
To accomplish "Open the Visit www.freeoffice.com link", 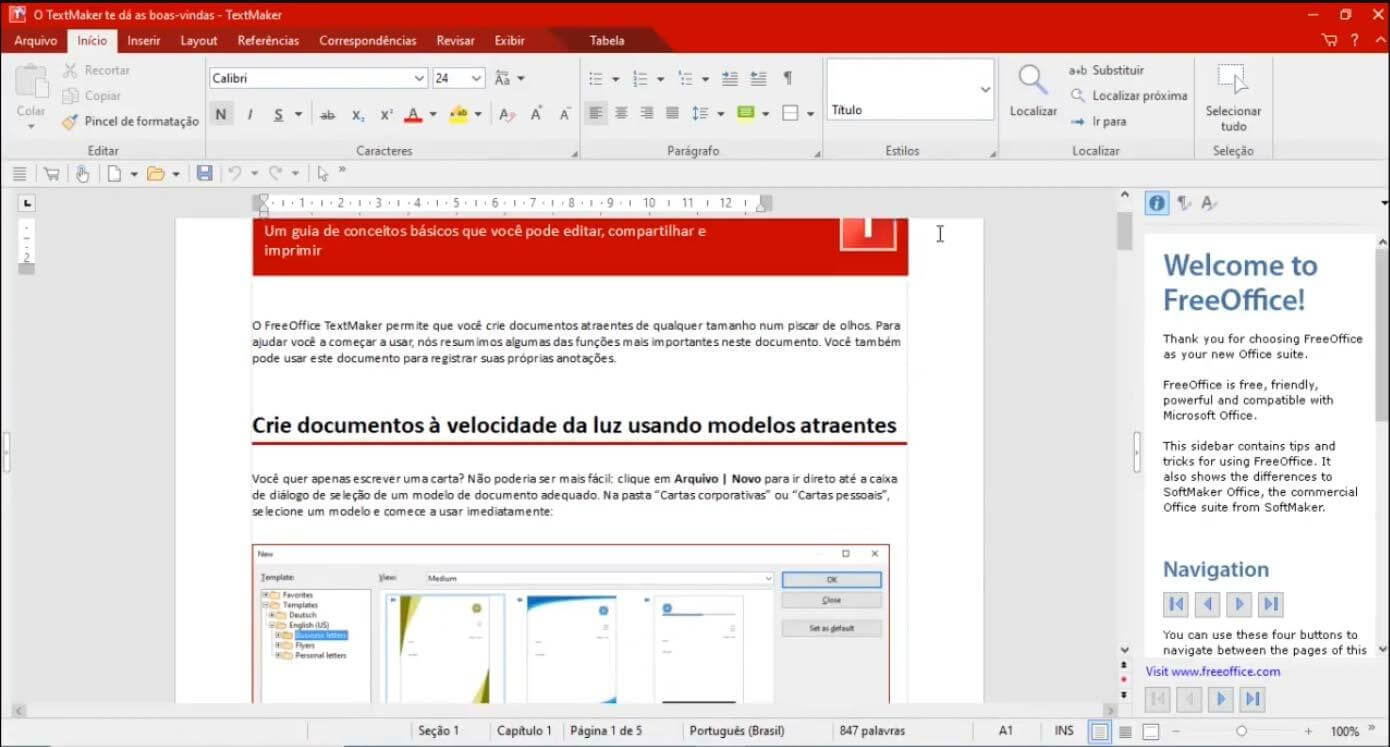I will coord(1212,671).
